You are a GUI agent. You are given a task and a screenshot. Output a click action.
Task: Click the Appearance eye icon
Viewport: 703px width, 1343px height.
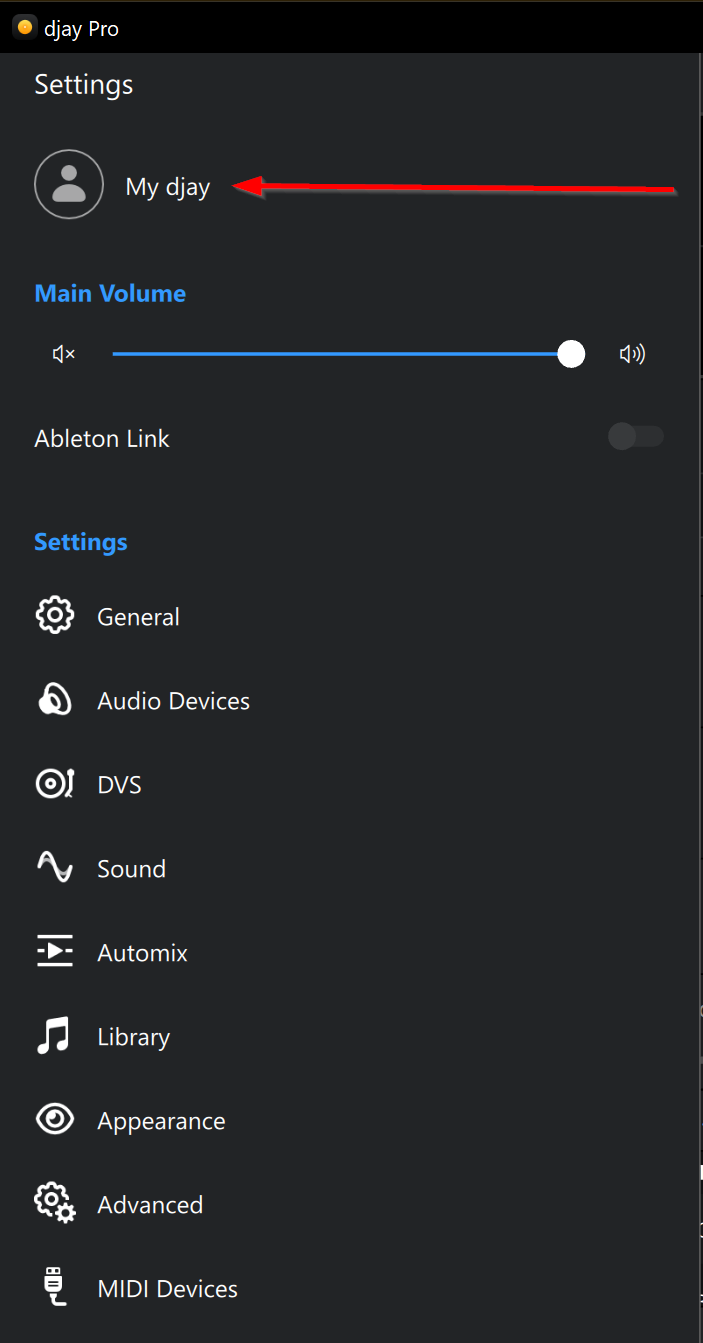55,1120
